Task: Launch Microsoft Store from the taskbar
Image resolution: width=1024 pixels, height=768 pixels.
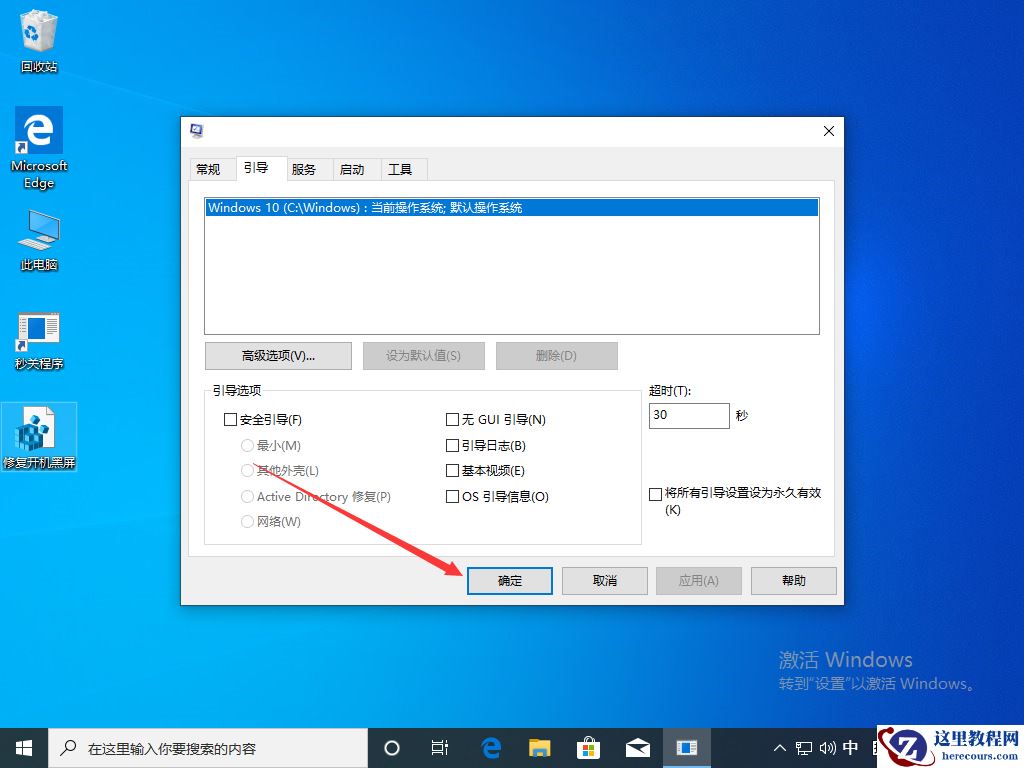Action: coord(588,747)
